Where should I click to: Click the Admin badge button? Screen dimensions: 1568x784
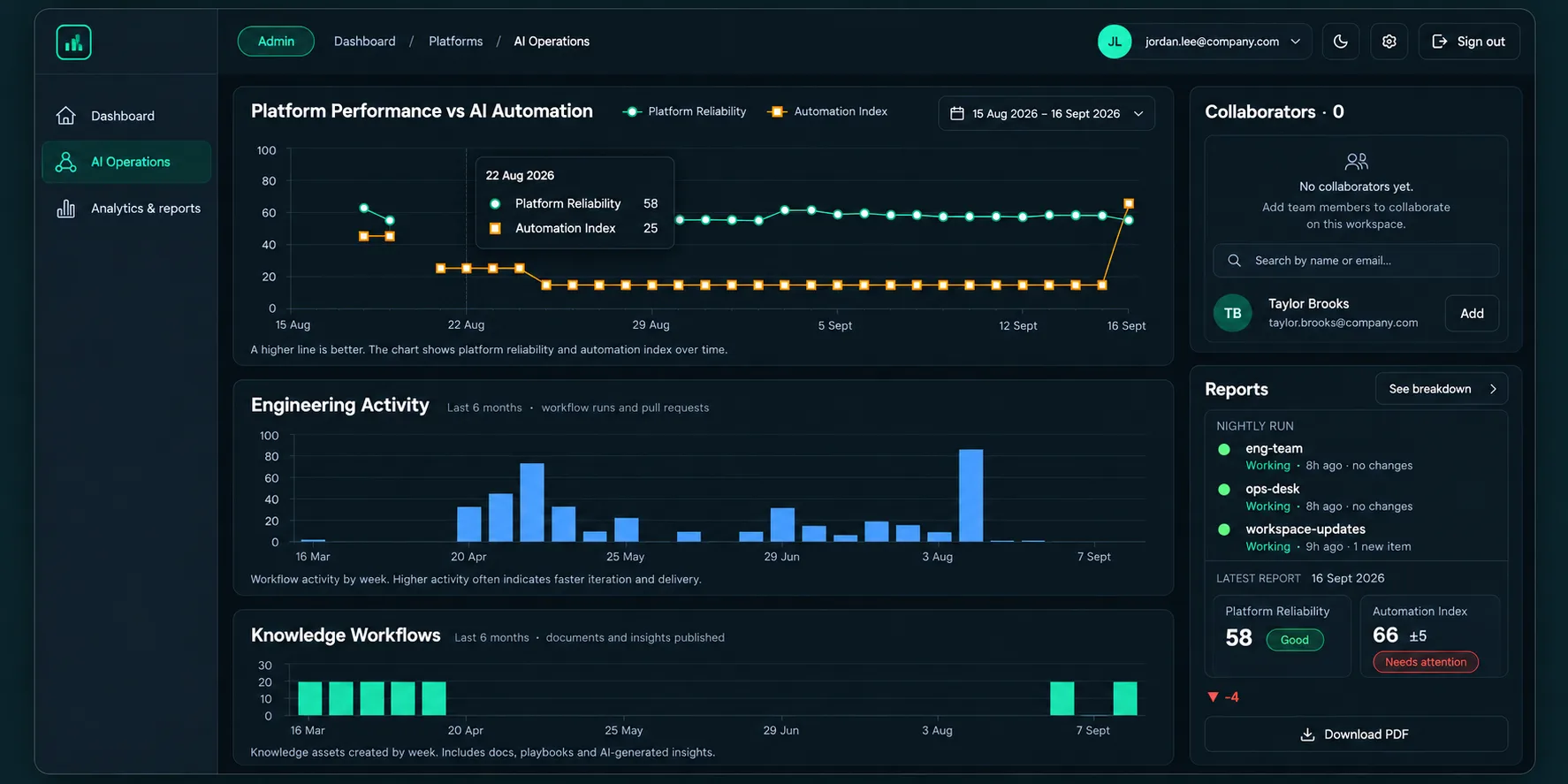coord(276,42)
